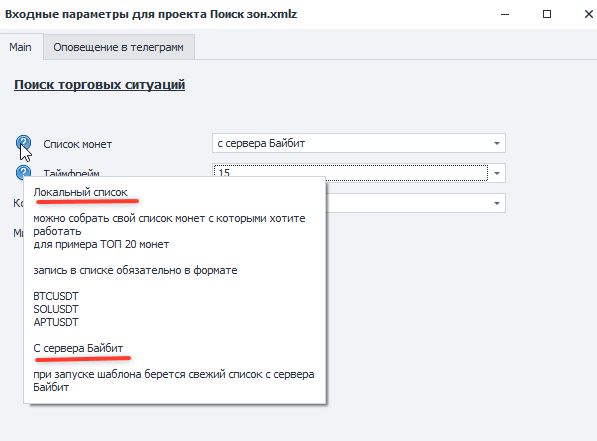Expand the third dropdown arrow below Таймфрейм
The height and width of the screenshot is (441, 597).
[496, 203]
